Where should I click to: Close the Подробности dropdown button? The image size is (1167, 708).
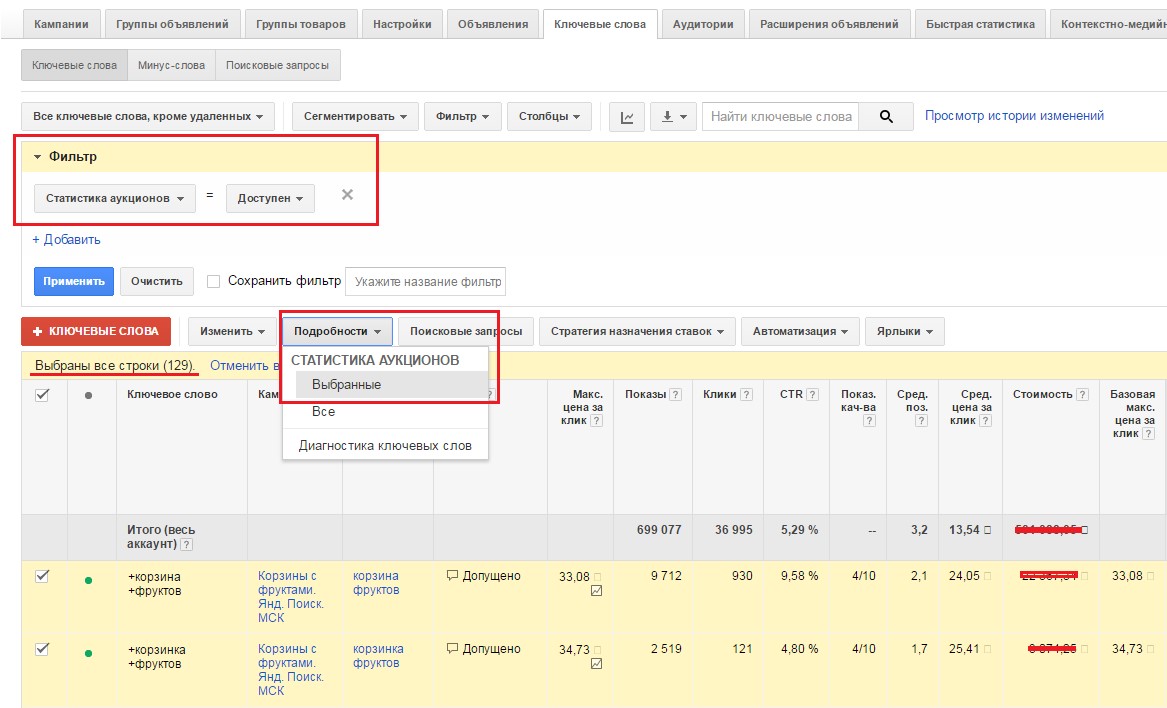(x=337, y=331)
